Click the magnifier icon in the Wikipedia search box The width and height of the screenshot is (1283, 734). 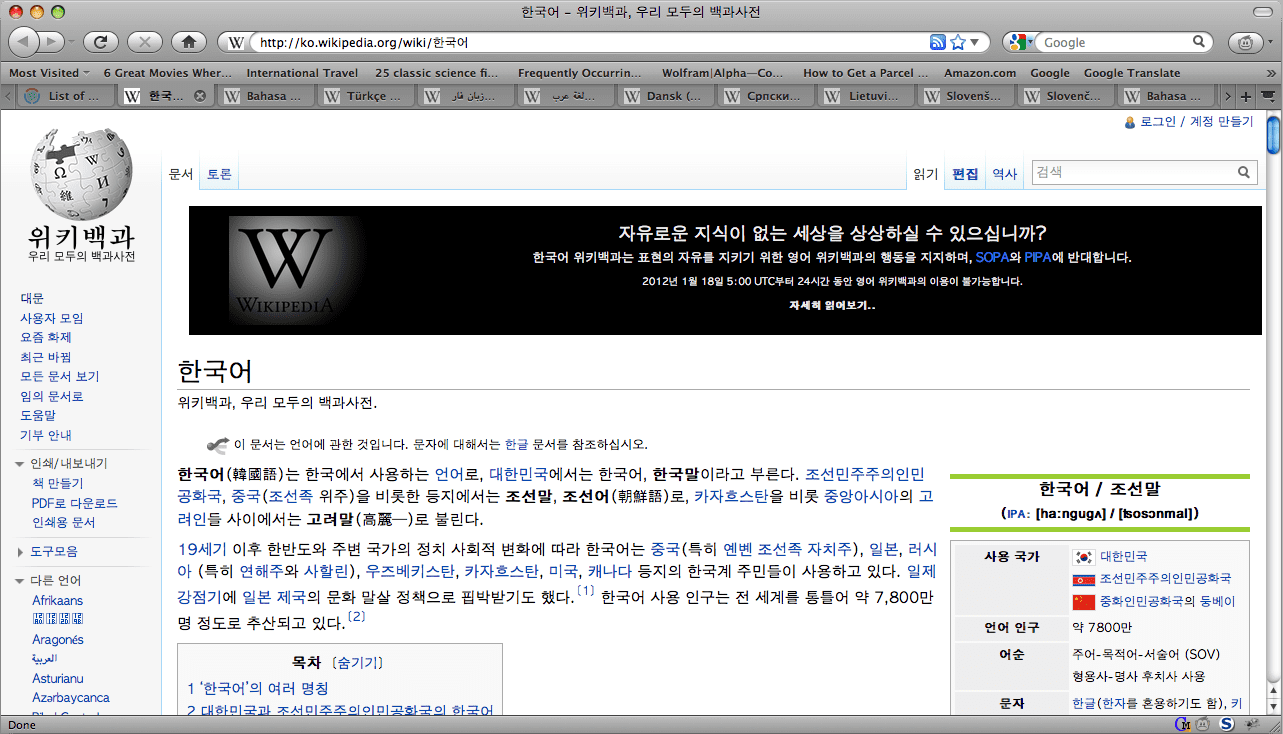click(1244, 172)
